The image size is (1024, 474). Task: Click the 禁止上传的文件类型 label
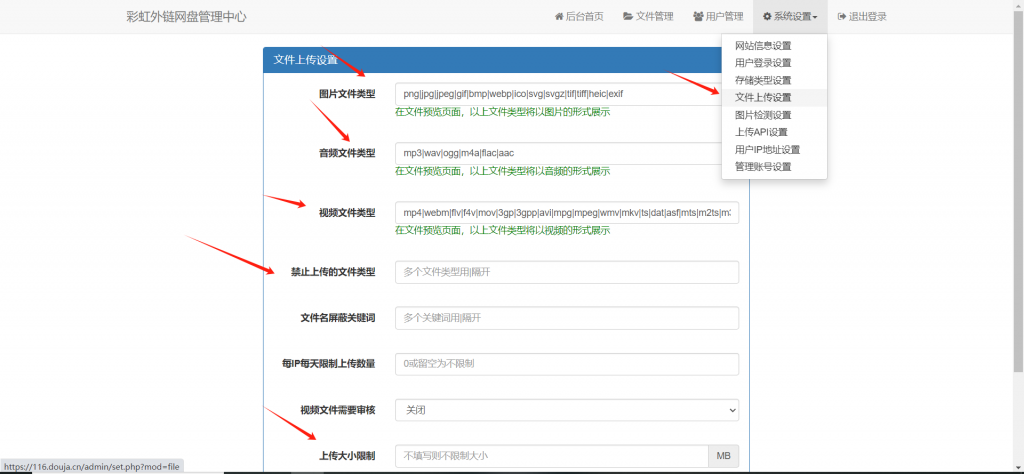(x=333, y=272)
